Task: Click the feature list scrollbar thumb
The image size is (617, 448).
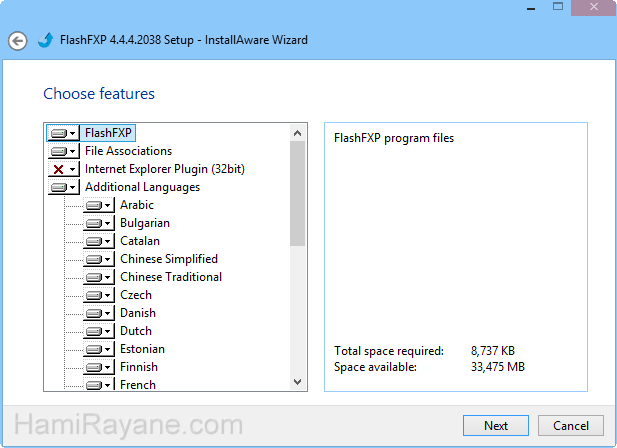Action: pyautogui.click(x=297, y=194)
